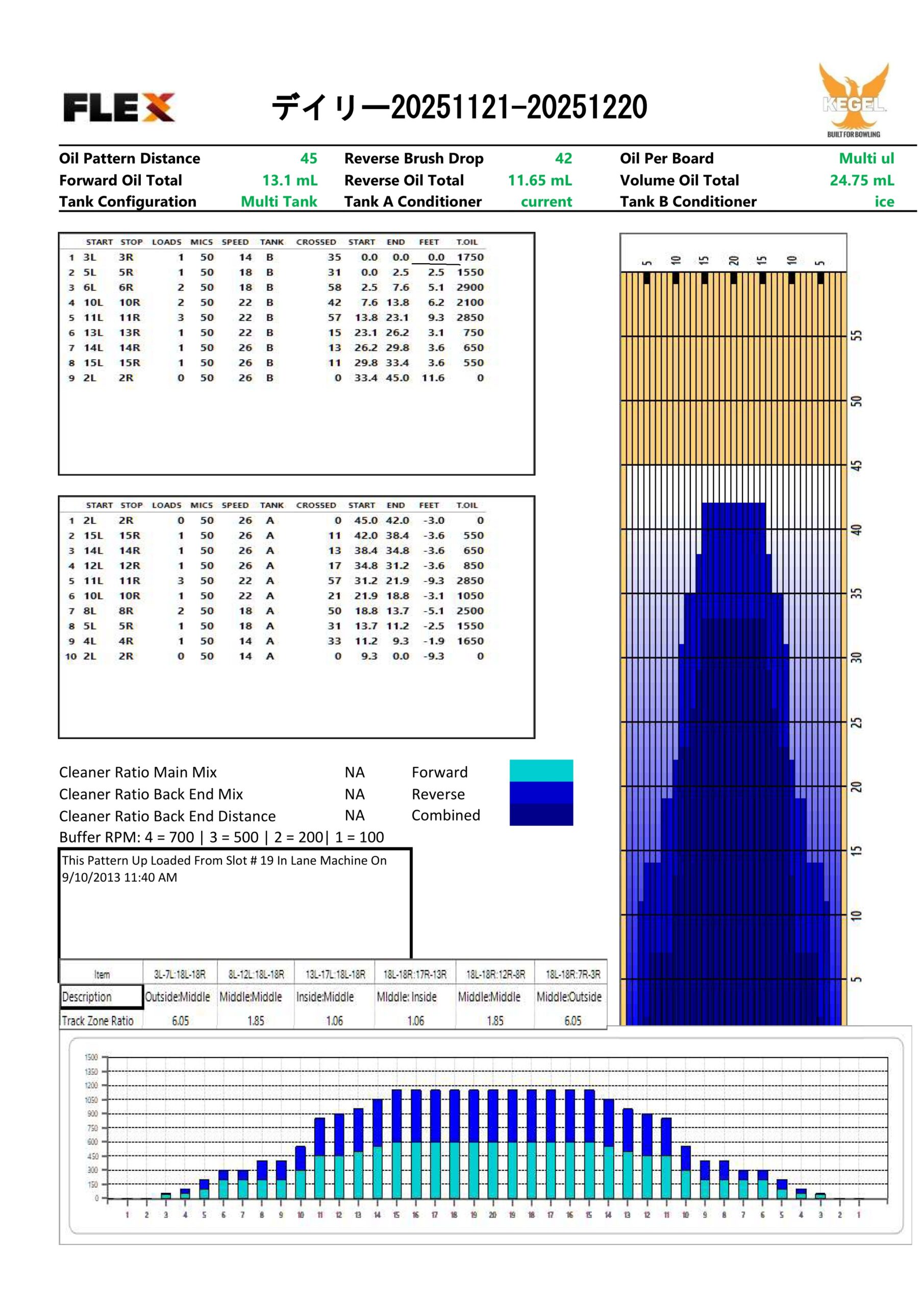Select the blue Reverse legend swatch
The width and height of the screenshot is (924, 1306).
540,792
